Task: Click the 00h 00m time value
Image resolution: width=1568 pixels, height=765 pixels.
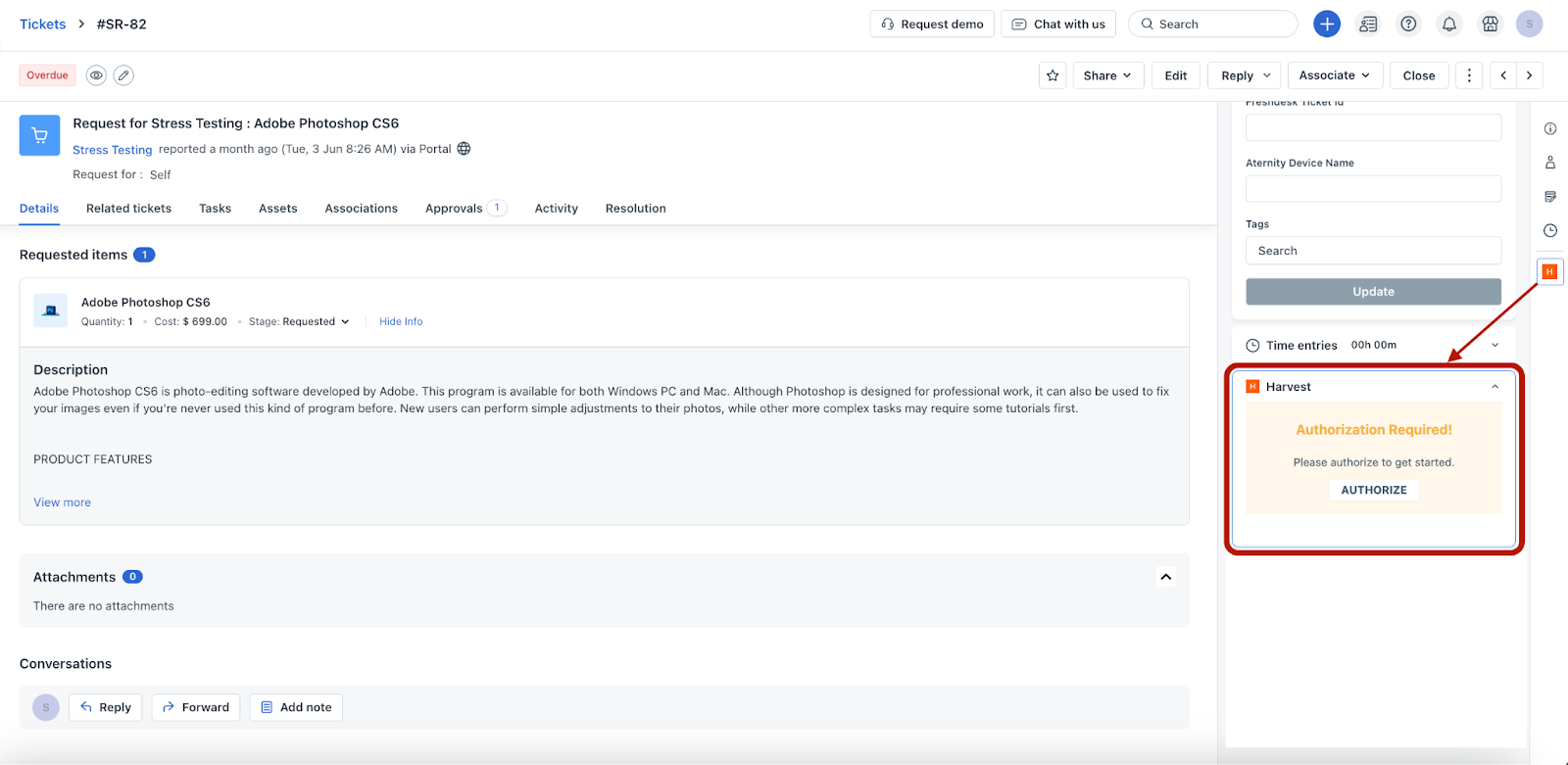Action: [1374, 345]
